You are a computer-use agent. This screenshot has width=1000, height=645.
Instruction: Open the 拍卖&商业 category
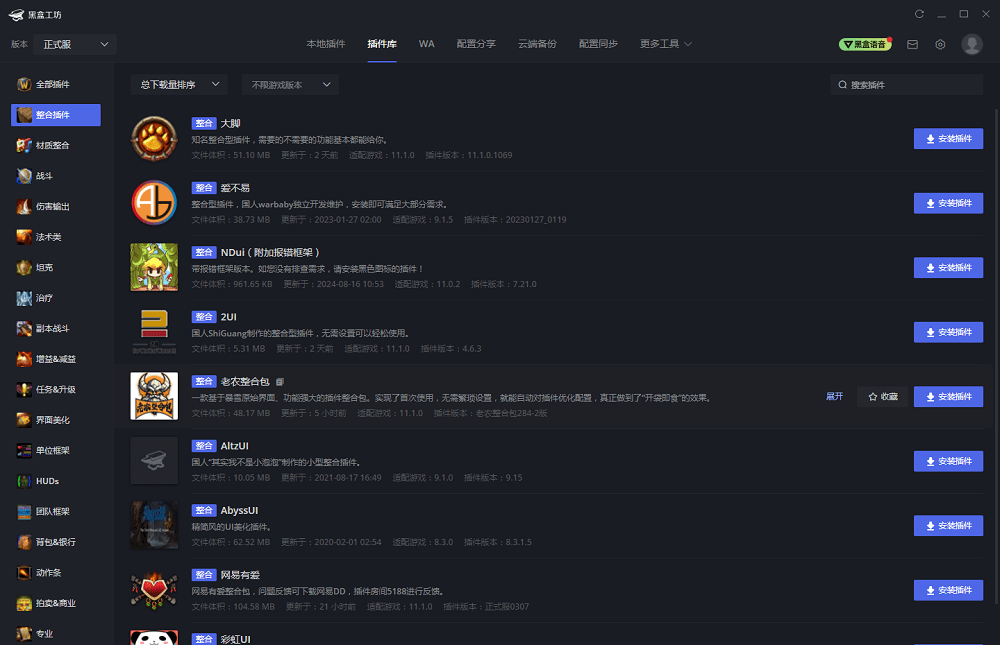pyautogui.click(x=50, y=603)
